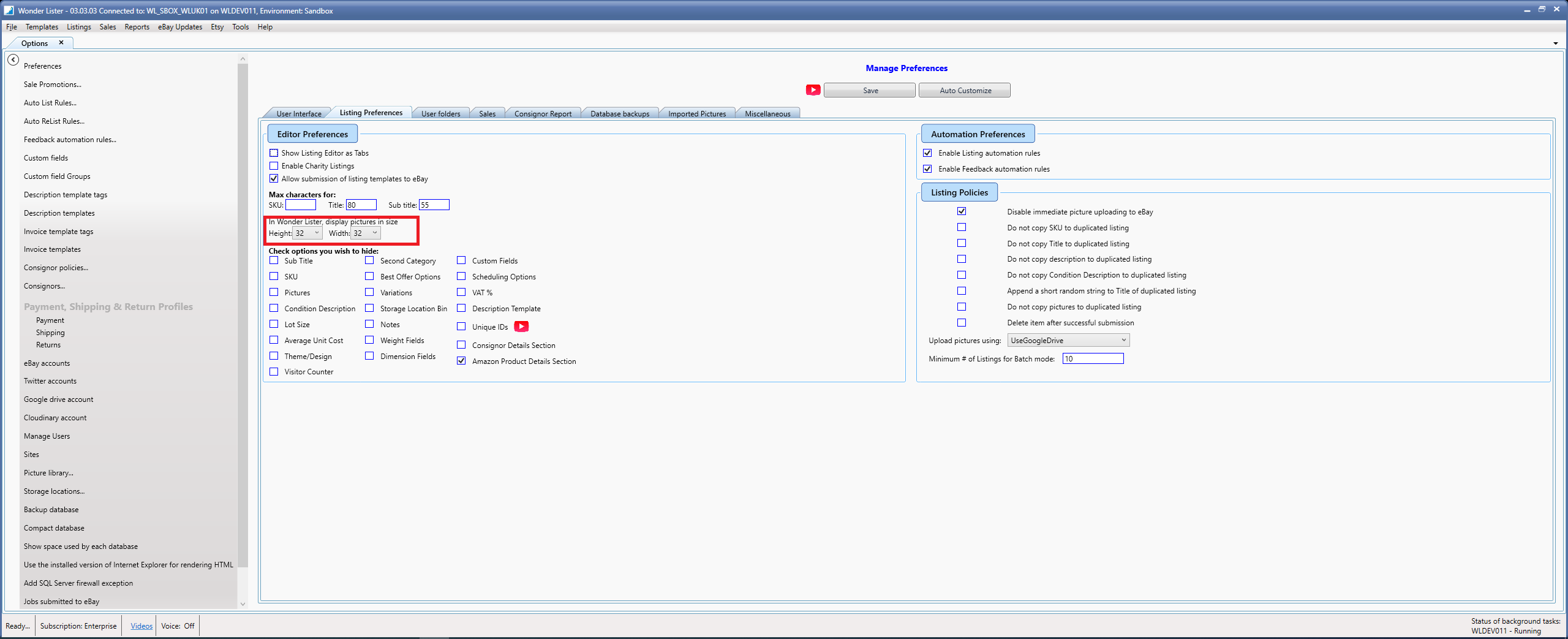Play the YouTube video next to Save
The height and width of the screenshot is (639, 1568).
pos(813,90)
